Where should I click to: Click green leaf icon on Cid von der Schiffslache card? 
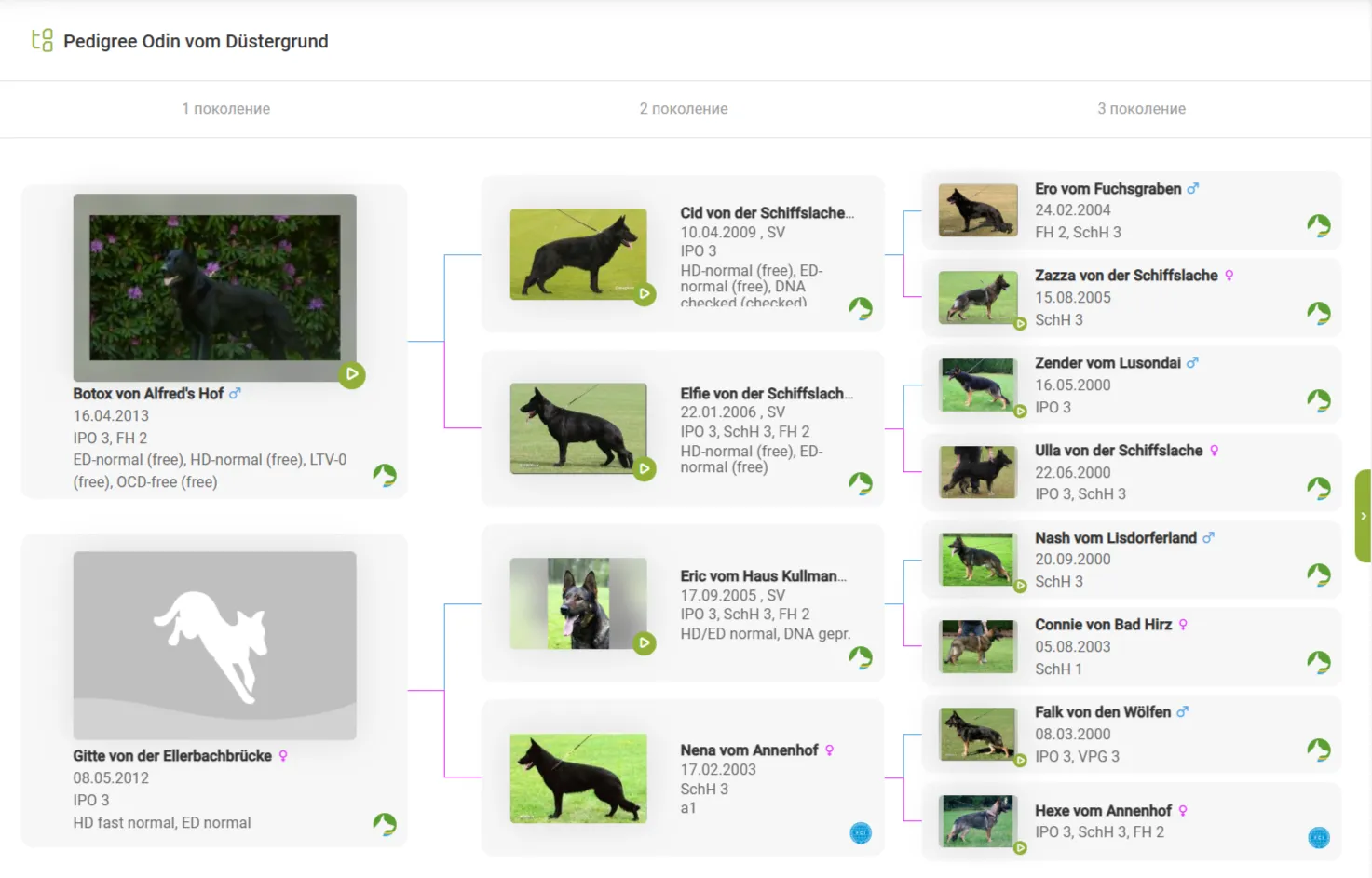pyautogui.click(x=861, y=308)
